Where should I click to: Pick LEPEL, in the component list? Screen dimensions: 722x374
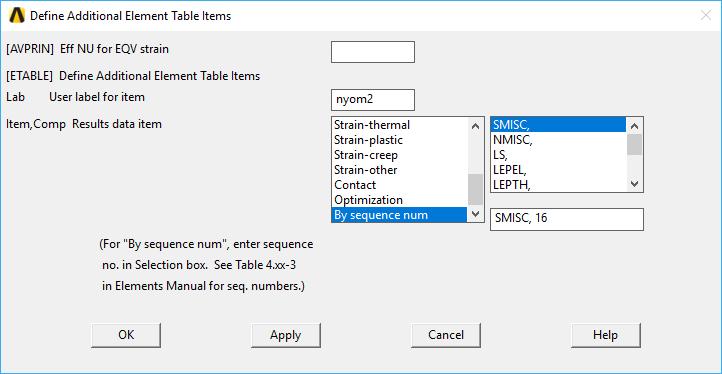pyautogui.click(x=558, y=170)
